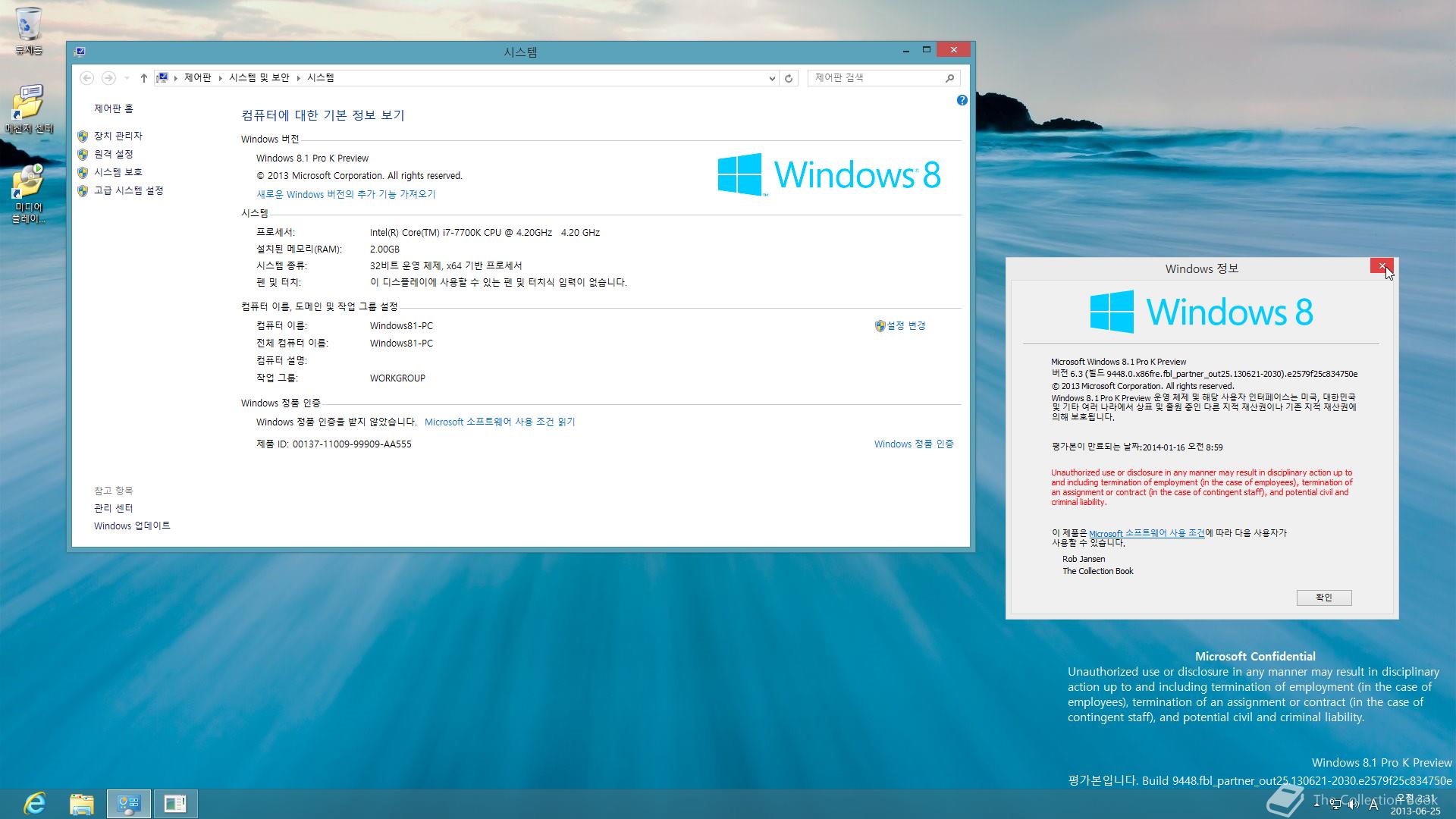Click the Back arrow in System window

(86, 78)
